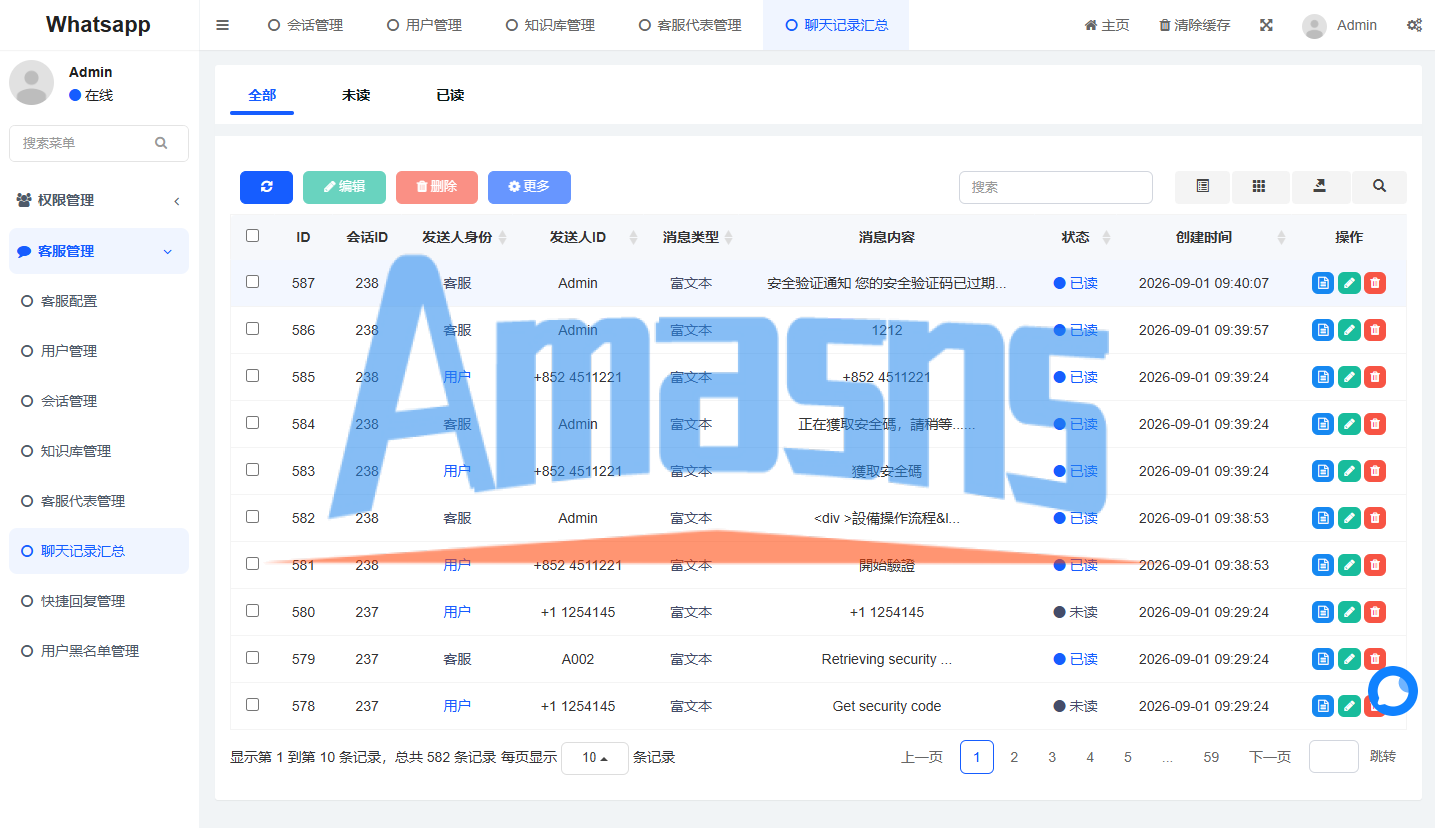Check the box for record 583
The height and width of the screenshot is (828, 1435).
[252, 470]
